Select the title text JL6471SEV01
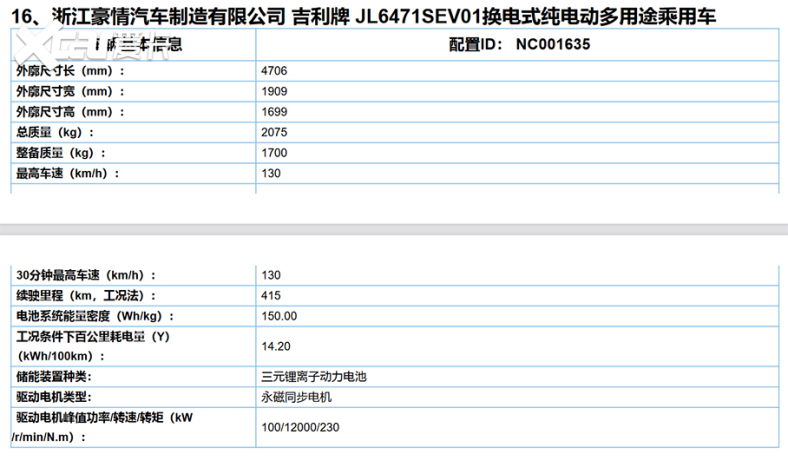This screenshot has height=461, width=788. click(x=418, y=16)
